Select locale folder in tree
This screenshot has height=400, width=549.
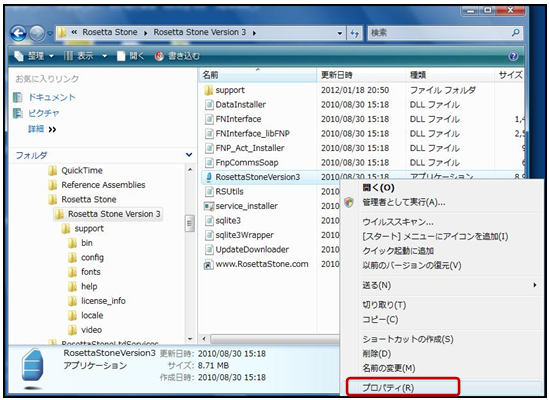click(x=92, y=315)
